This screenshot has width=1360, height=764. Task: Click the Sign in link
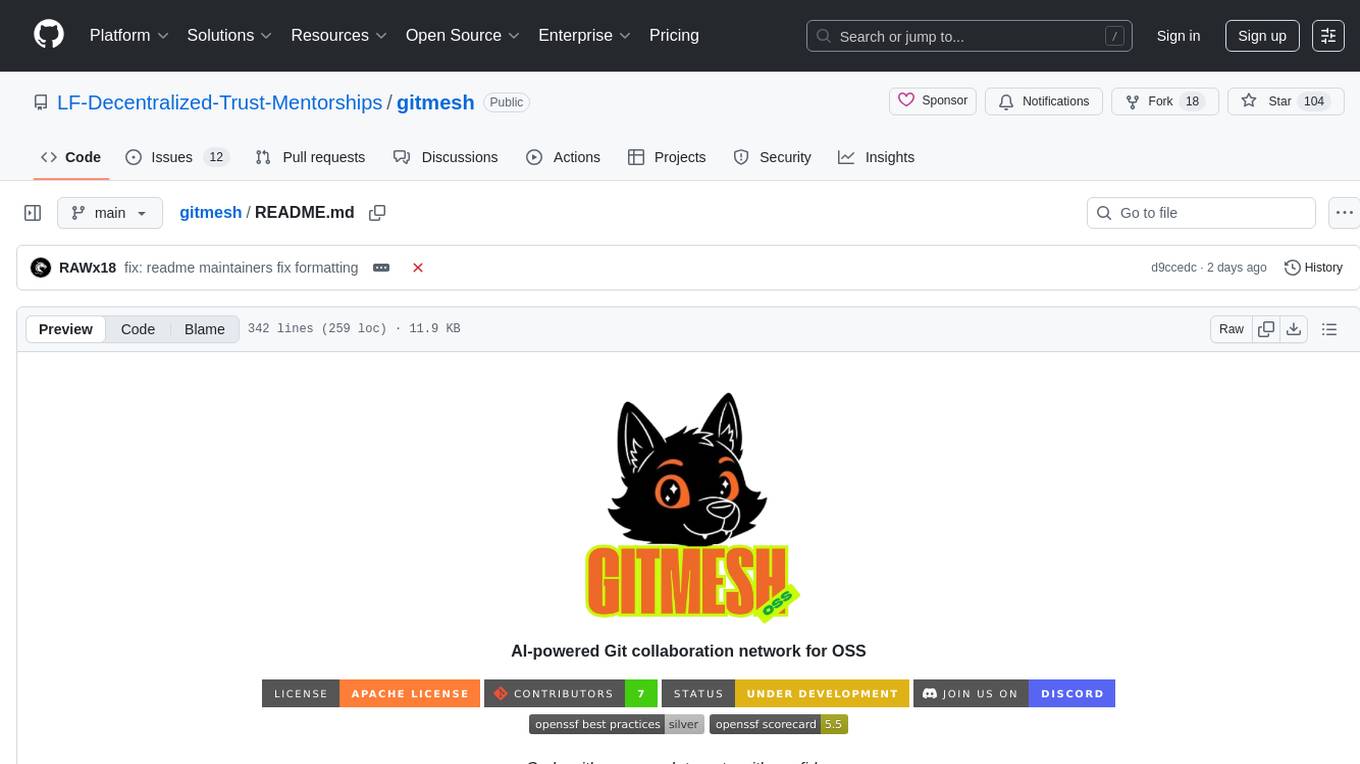[1178, 36]
